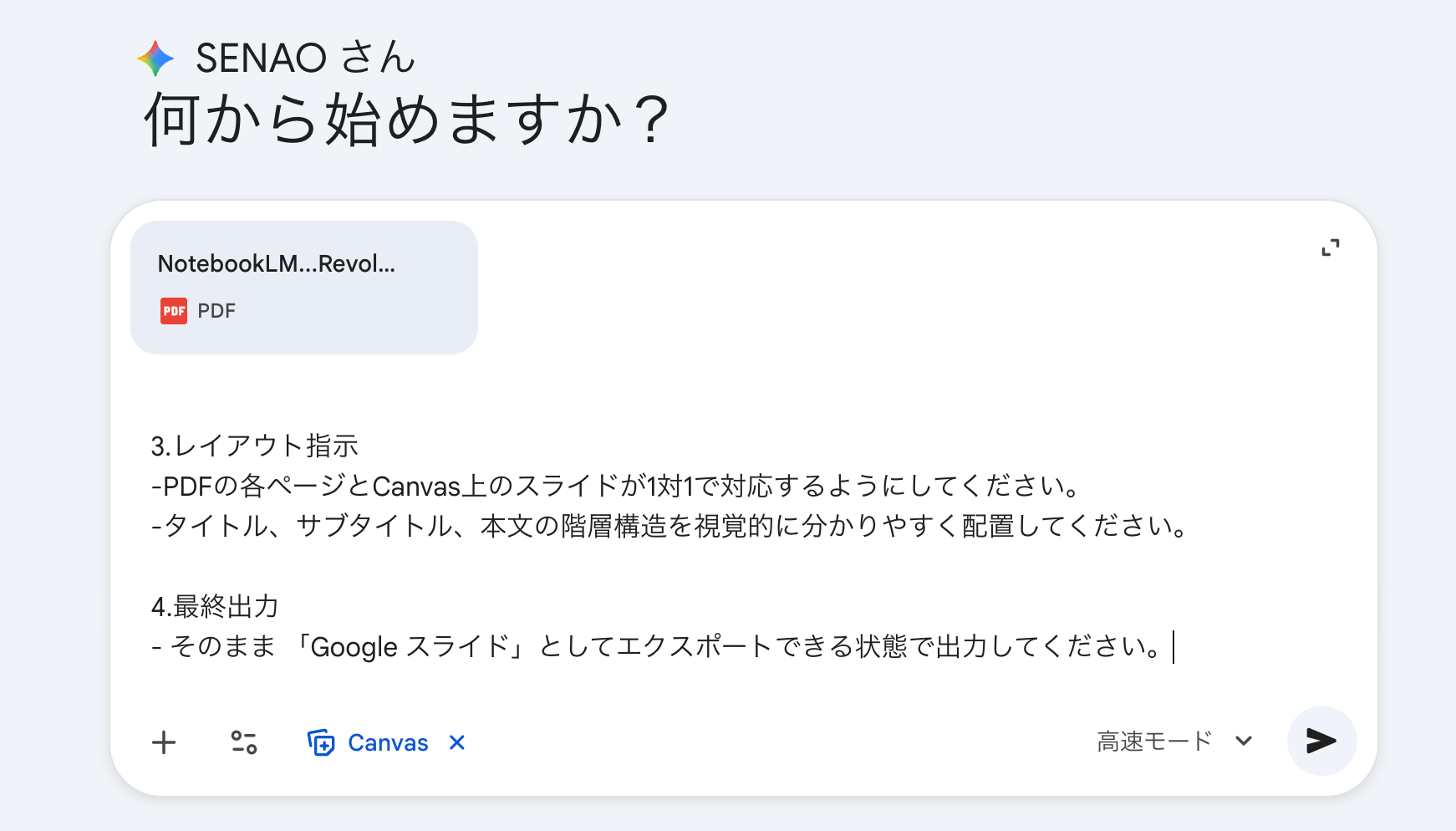Viewport: 1456px width, 831px height.
Task: Expand the prompt input box to fullscreen
Action: point(1330,247)
